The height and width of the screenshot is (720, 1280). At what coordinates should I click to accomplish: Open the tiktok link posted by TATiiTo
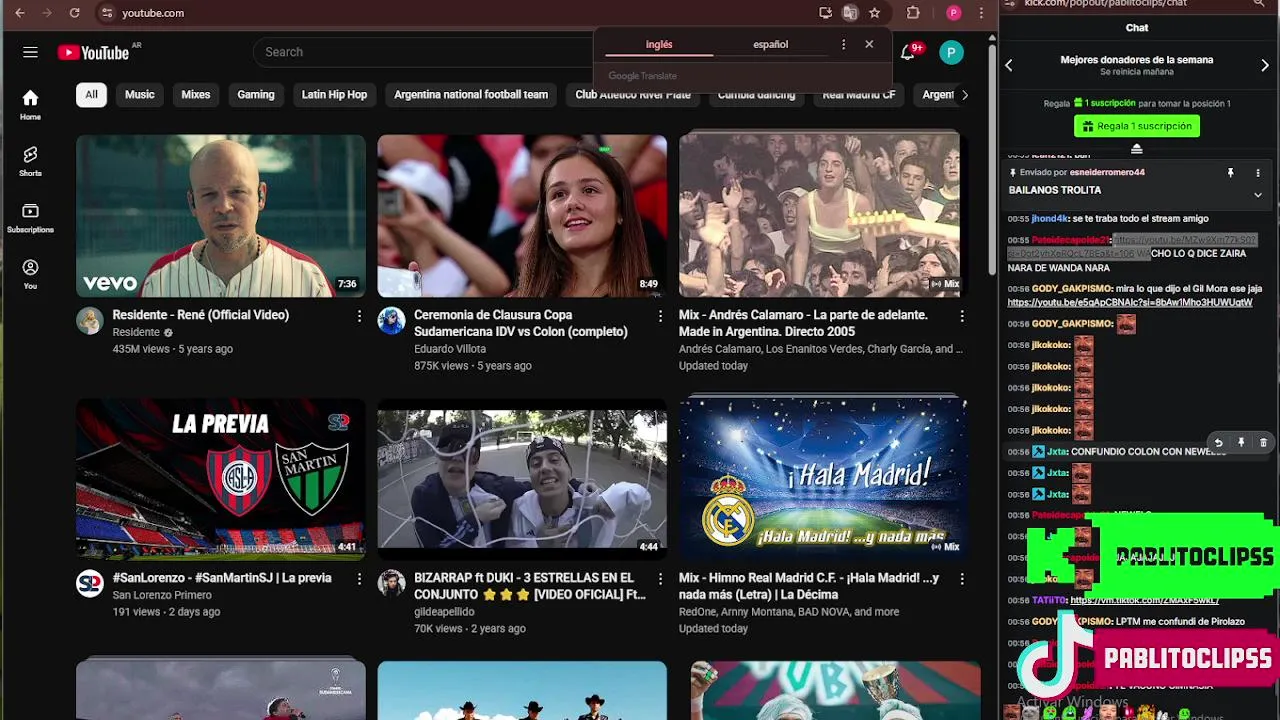(x=1144, y=600)
